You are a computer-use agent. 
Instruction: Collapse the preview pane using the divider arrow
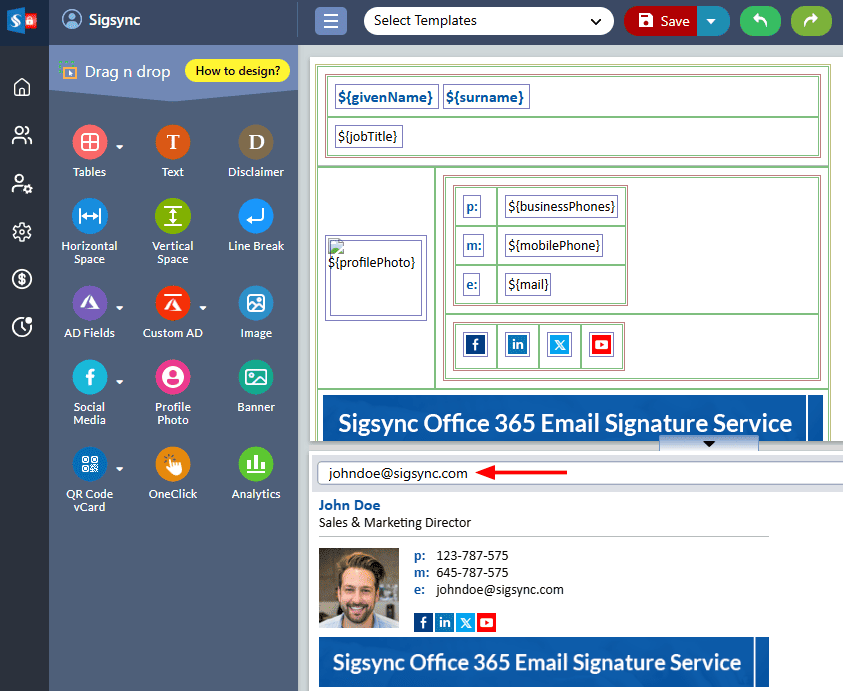709,443
